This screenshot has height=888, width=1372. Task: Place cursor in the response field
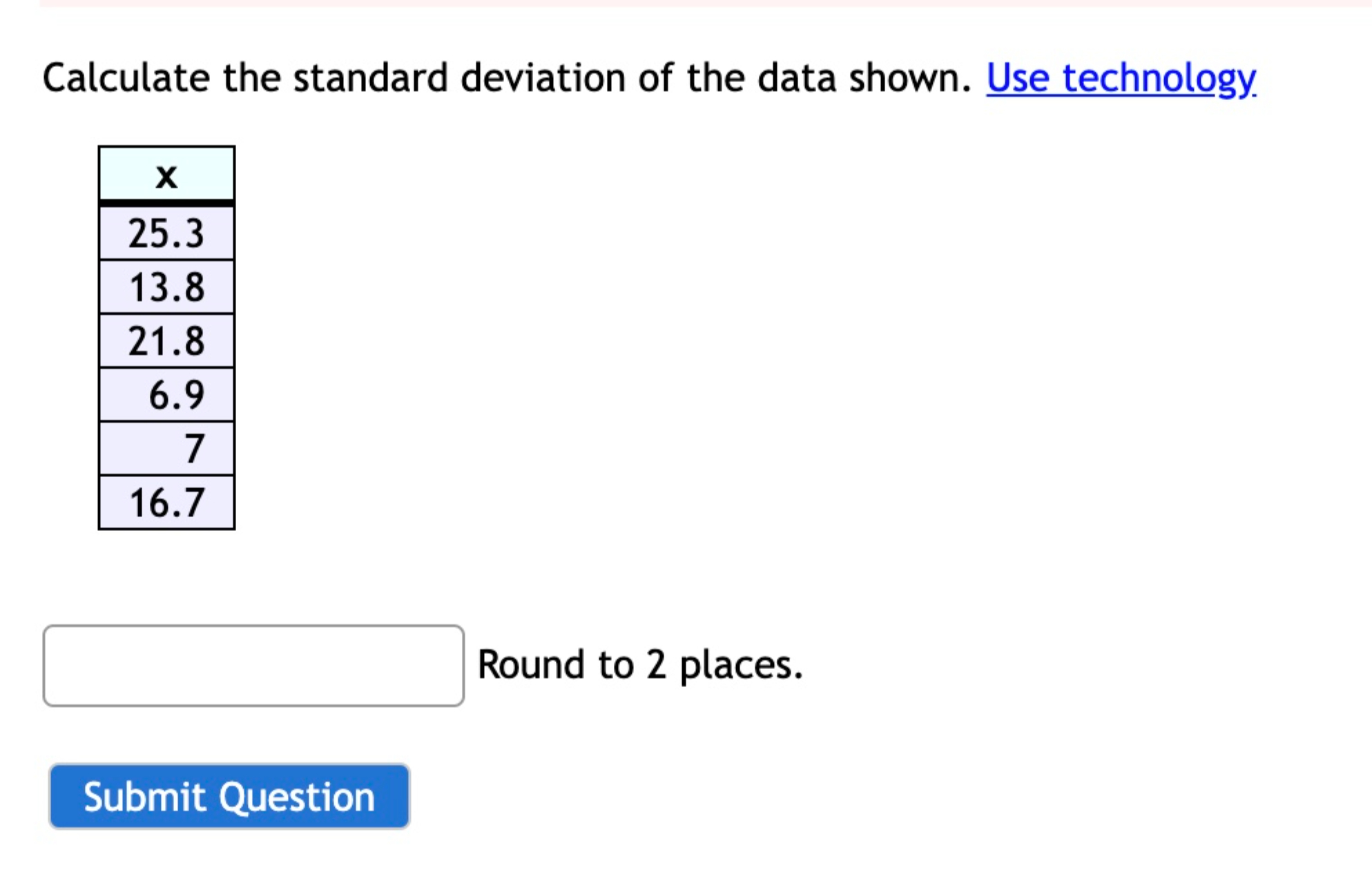[255, 665]
